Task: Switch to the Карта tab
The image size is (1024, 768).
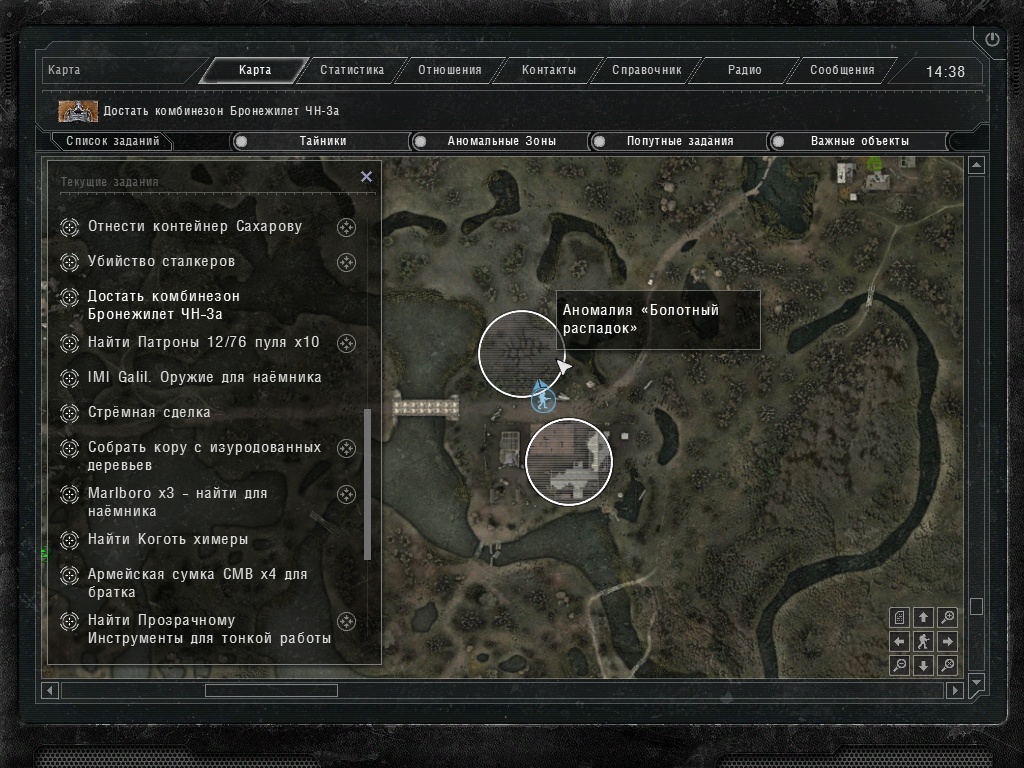Action: tap(255, 70)
